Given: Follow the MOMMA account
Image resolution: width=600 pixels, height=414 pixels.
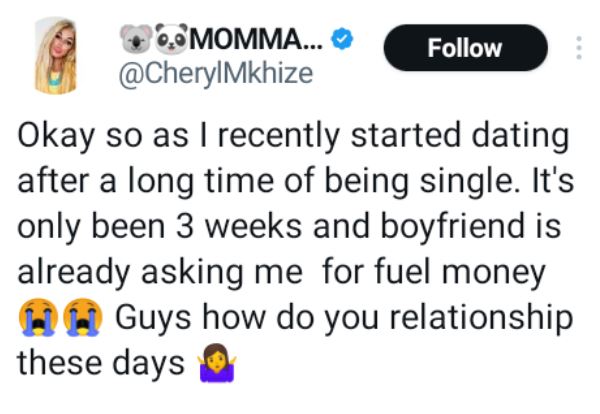Looking at the screenshot, I should 466,48.
